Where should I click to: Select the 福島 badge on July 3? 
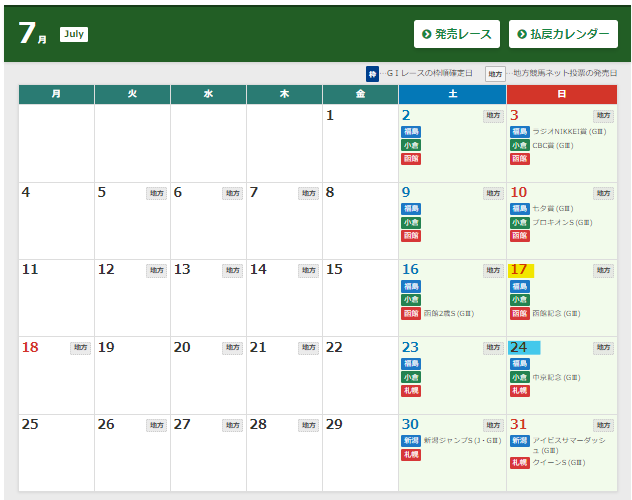pyautogui.click(x=520, y=132)
